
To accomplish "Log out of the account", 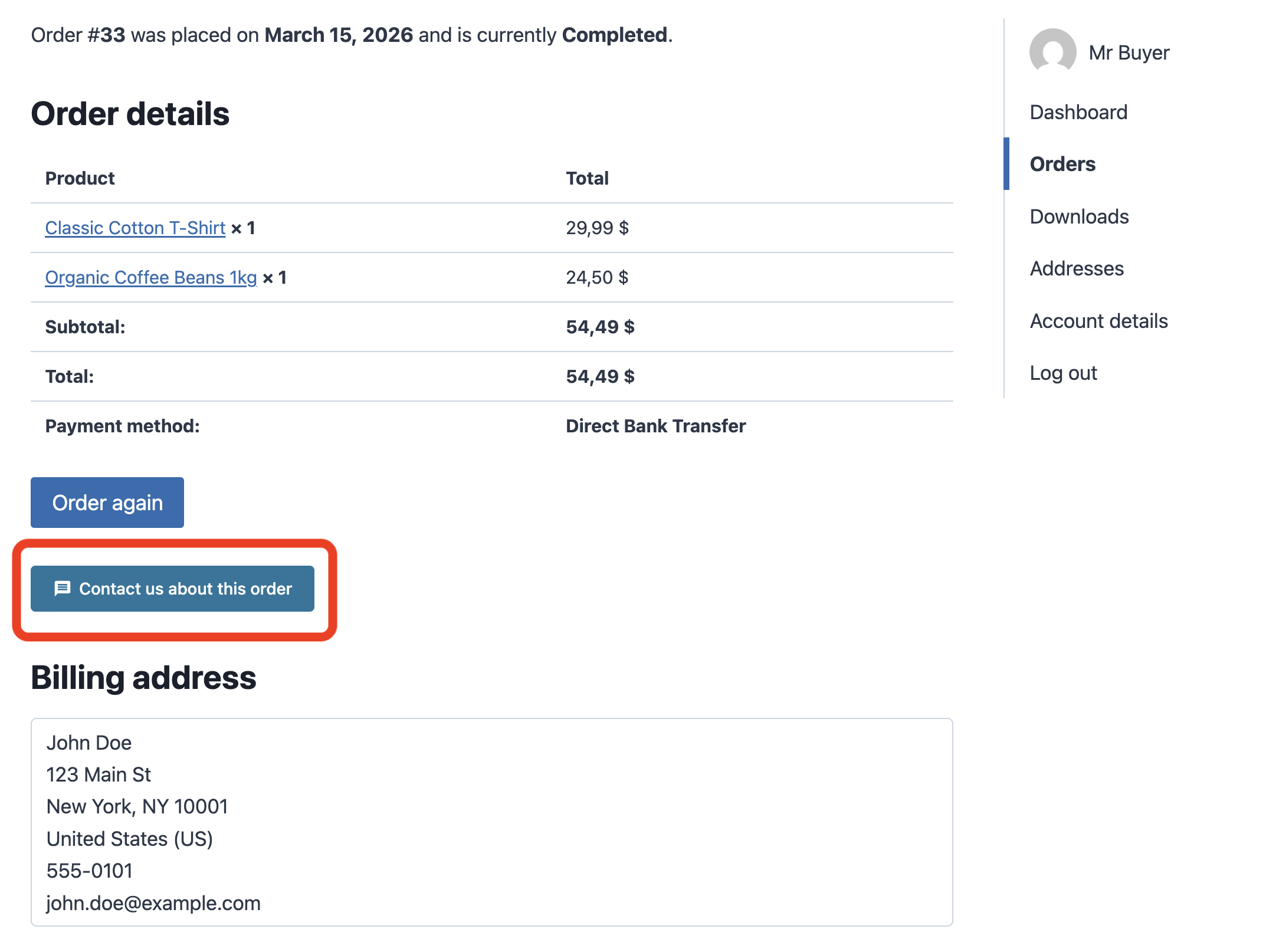I will click(1063, 372).
